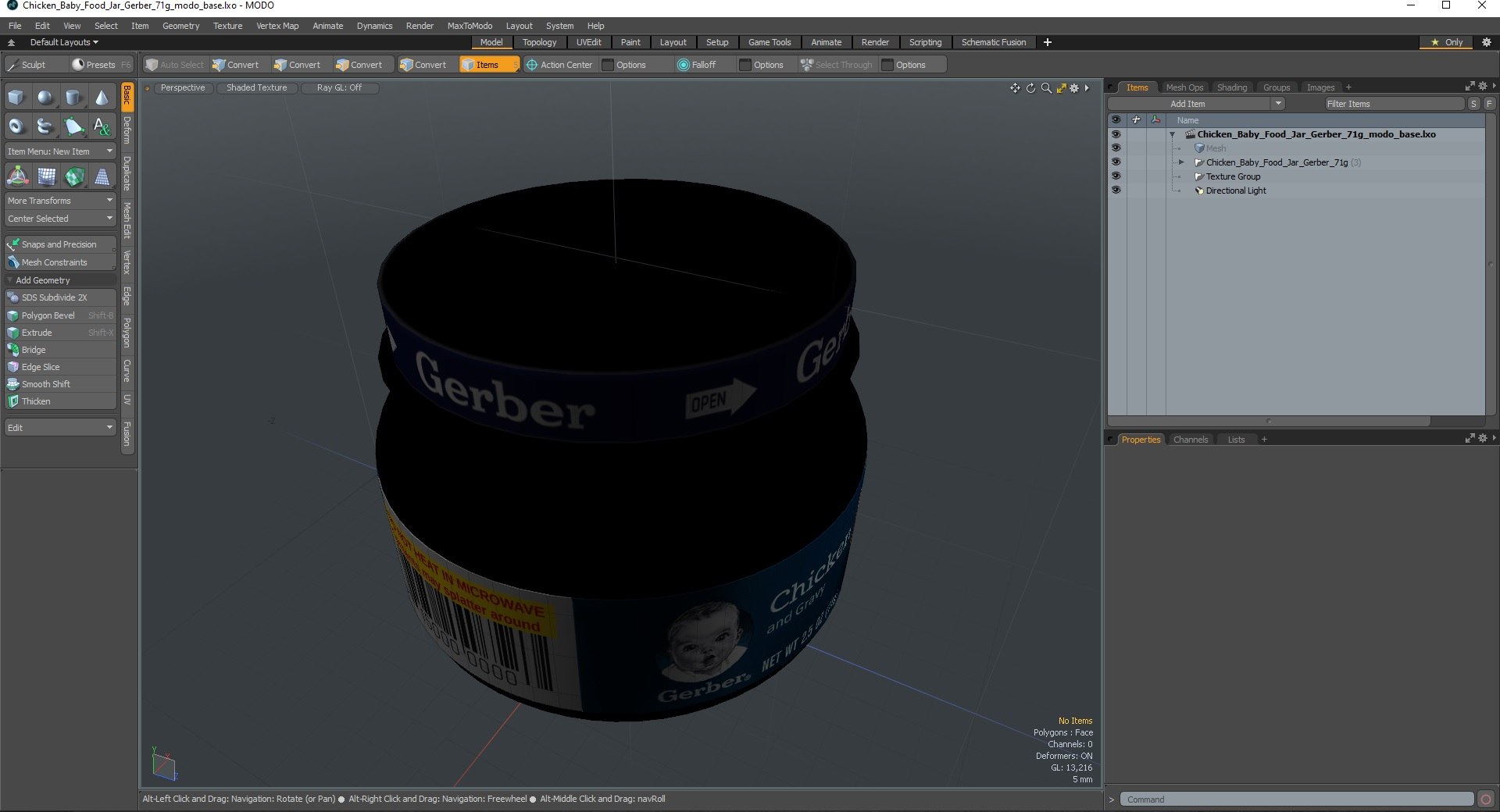Choose the Extrude tool

(x=60, y=333)
